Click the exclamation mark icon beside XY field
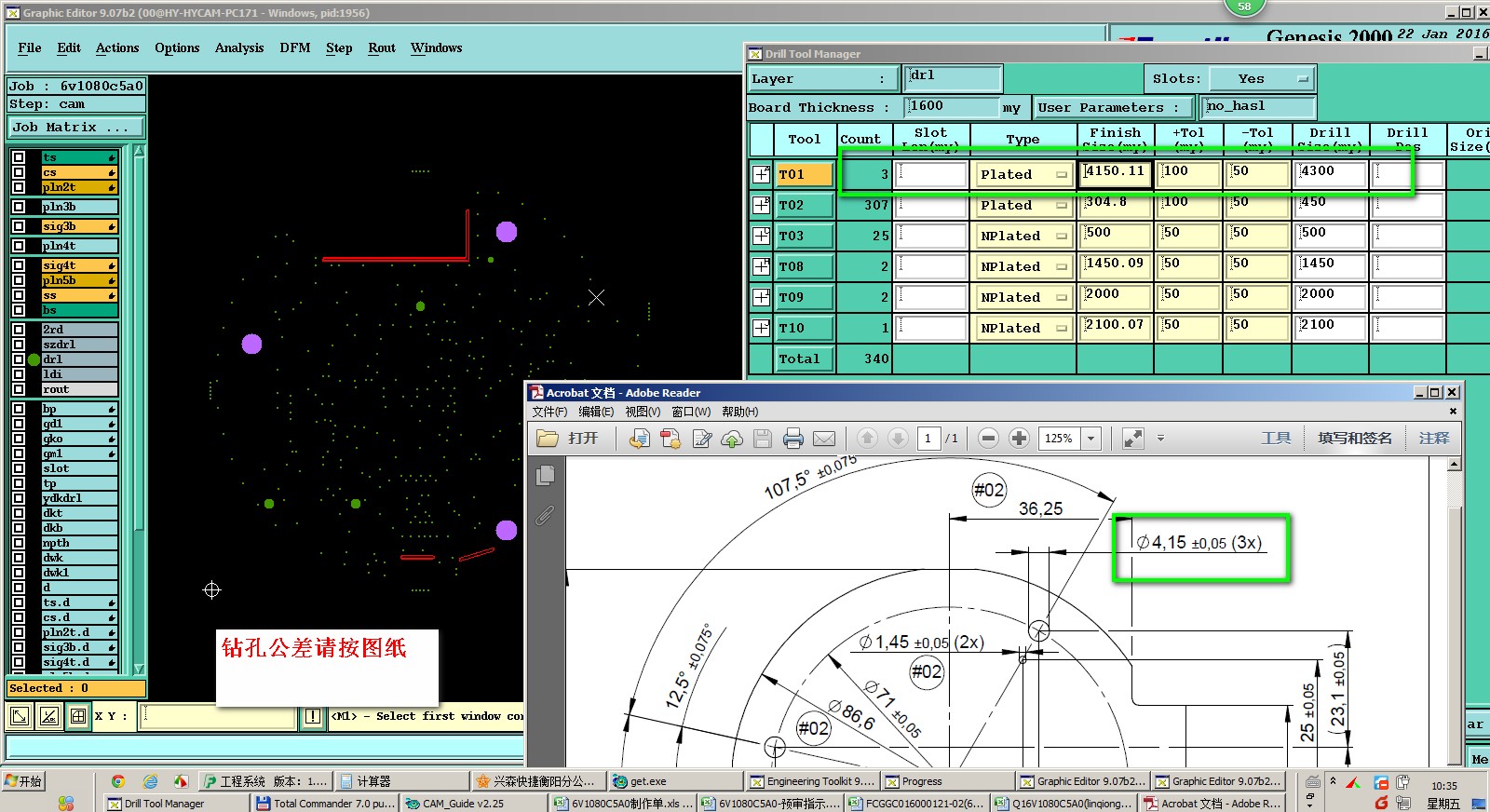 pyautogui.click(x=313, y=716)
